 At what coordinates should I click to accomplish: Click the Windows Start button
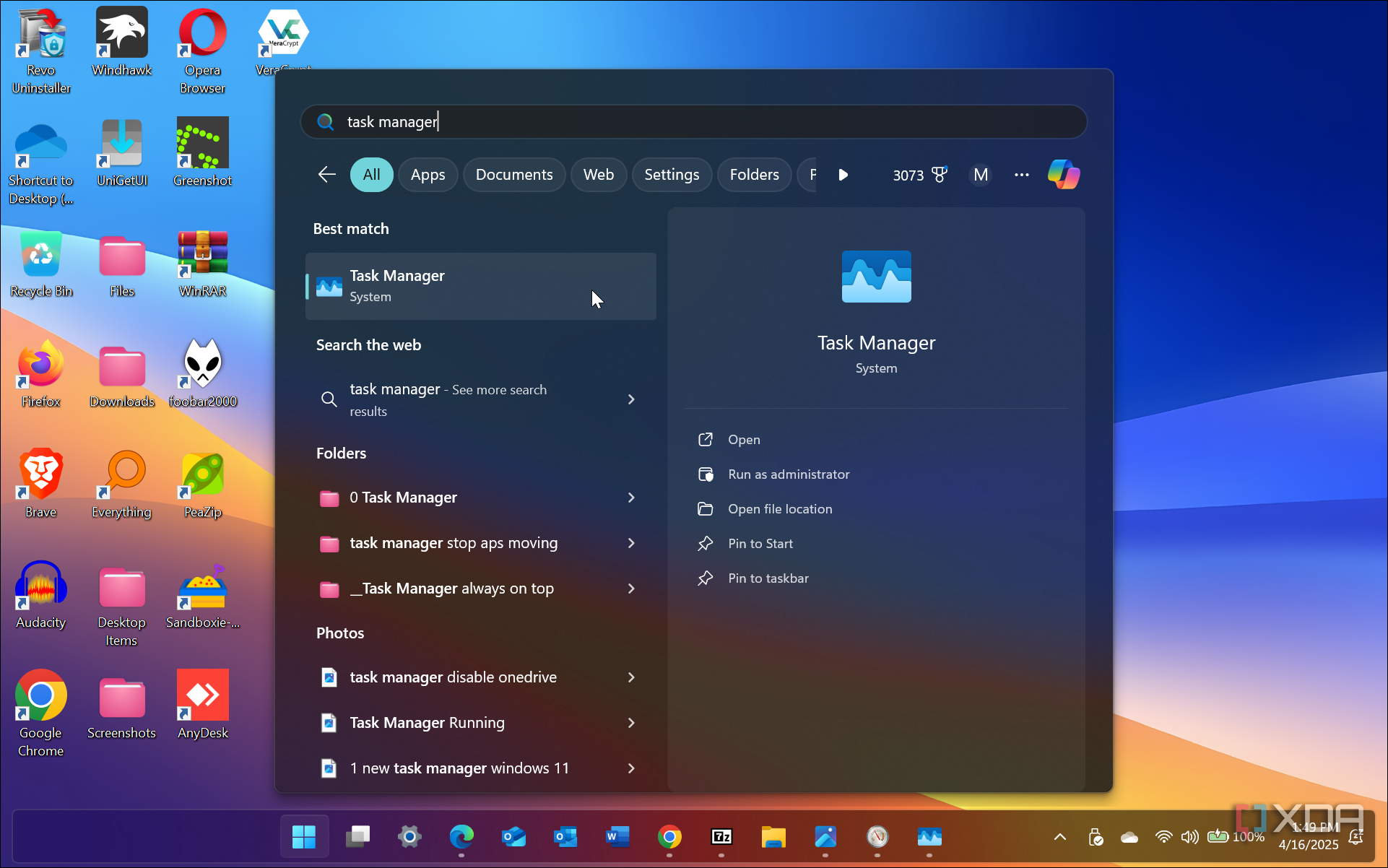click(304, 836)
